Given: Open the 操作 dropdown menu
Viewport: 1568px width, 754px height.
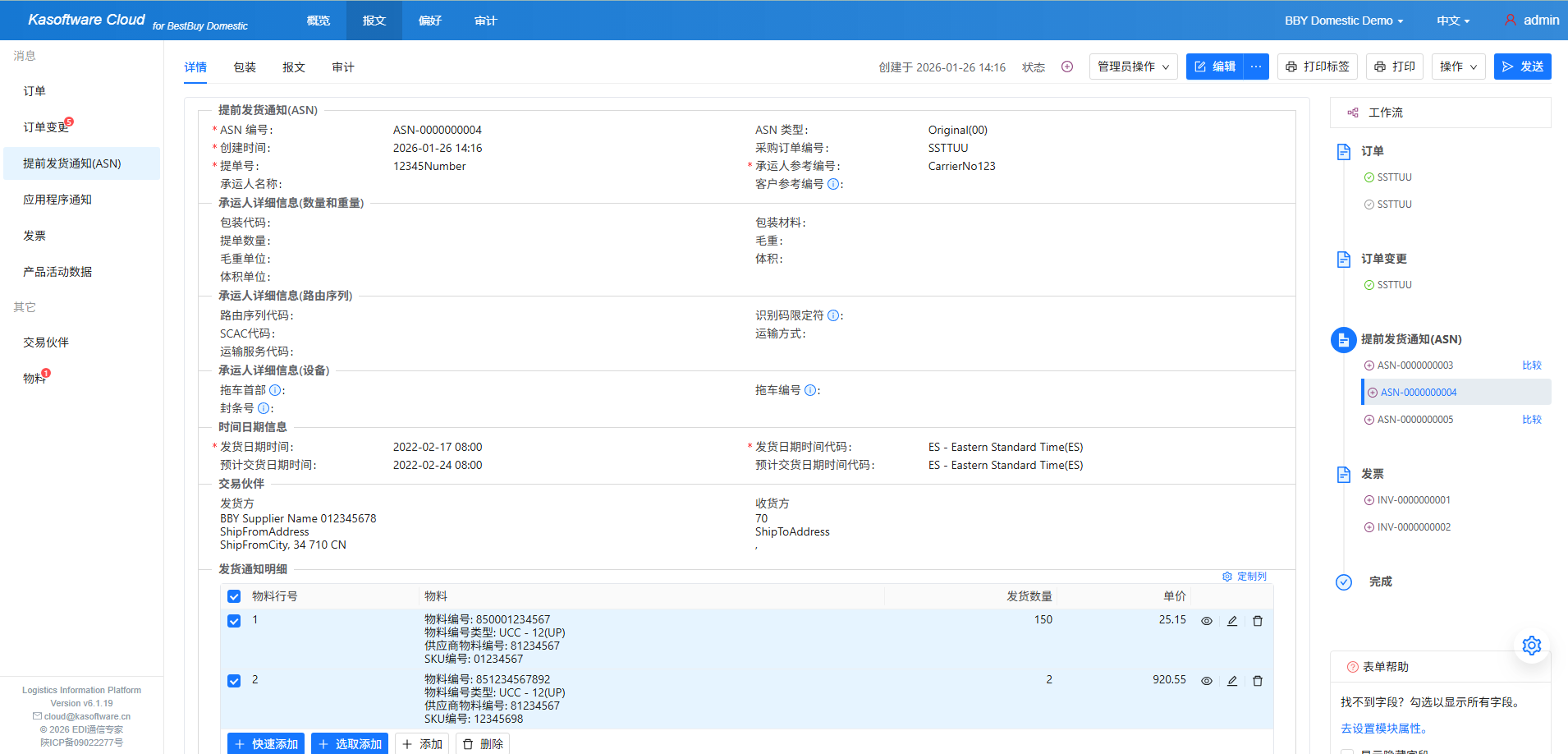Looking at the screenshot, I should pyautogui.click(x=1457, y=67).
